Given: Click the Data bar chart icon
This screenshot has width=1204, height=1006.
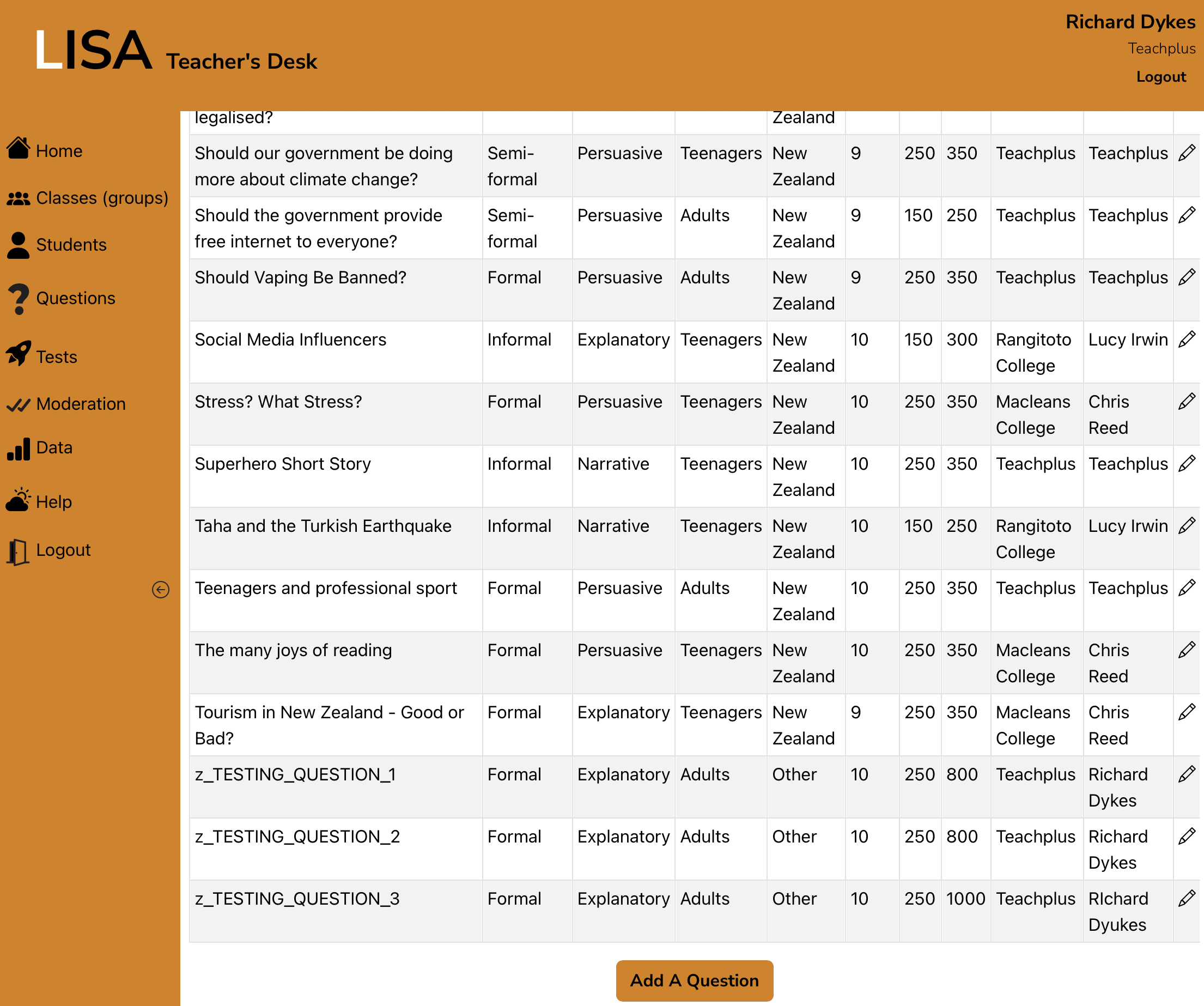Looking at the screenshot, I should [19, 449].
